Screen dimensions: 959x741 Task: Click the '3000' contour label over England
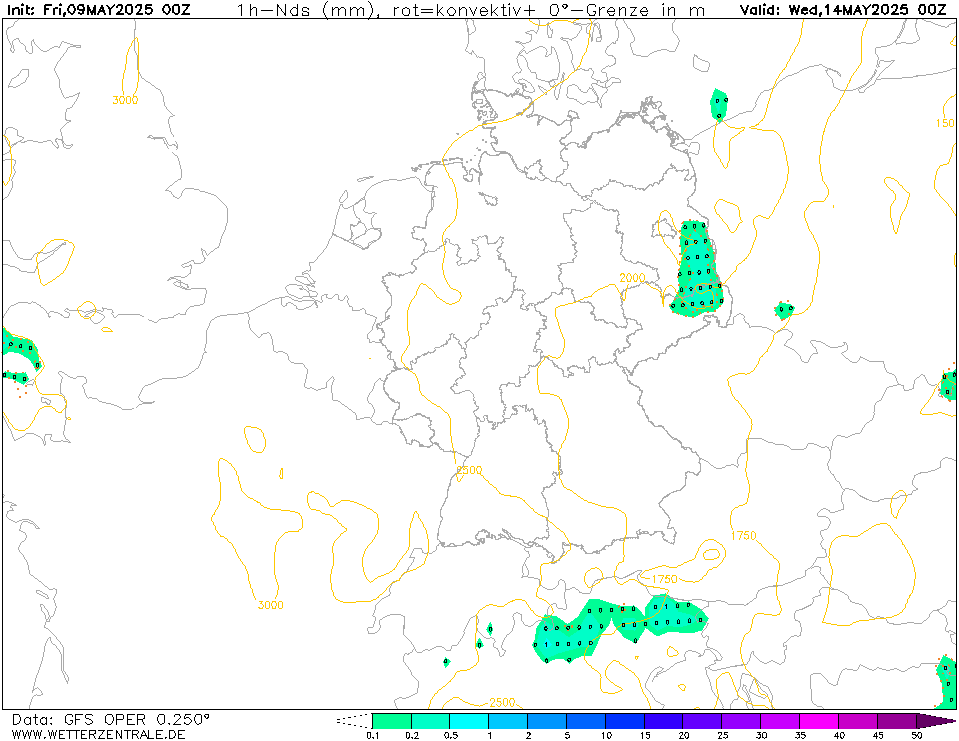(125, 100)
